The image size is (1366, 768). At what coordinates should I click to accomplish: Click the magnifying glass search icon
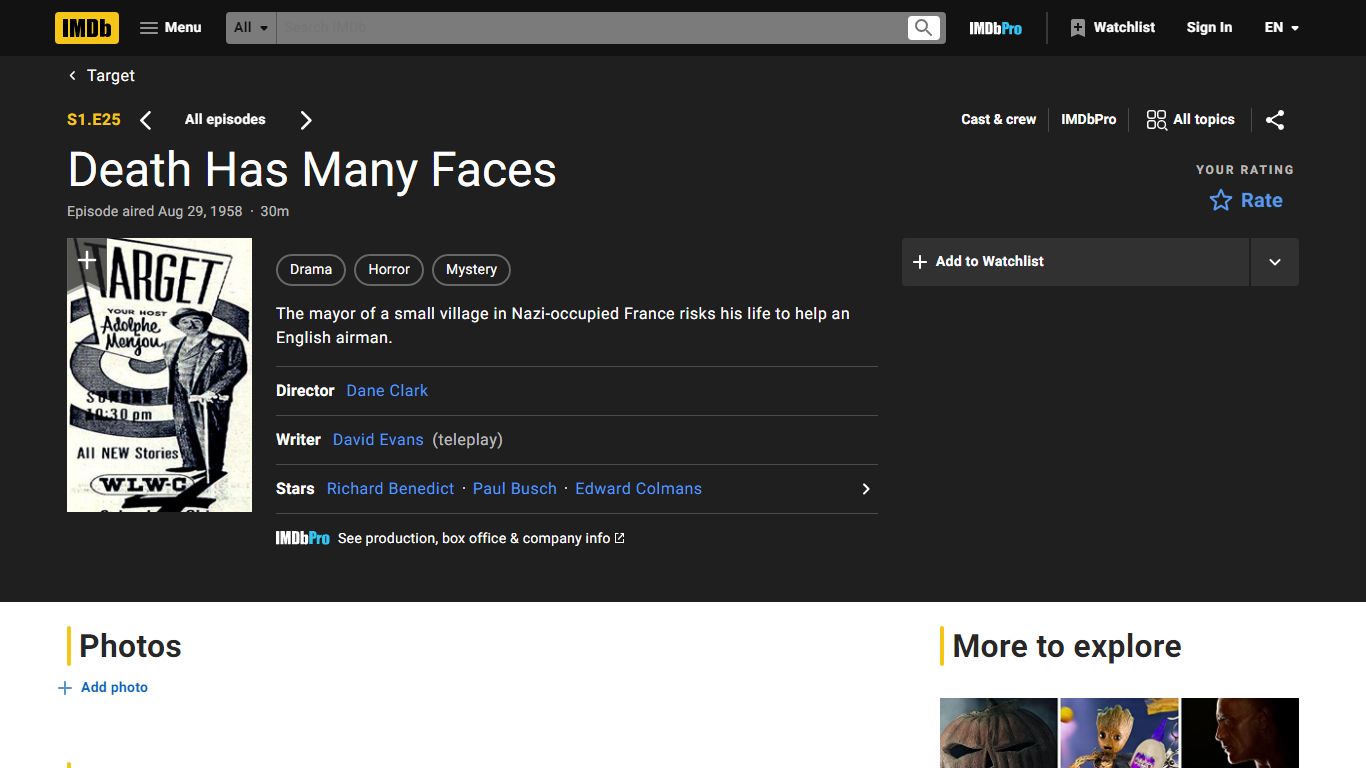[924, 28]
